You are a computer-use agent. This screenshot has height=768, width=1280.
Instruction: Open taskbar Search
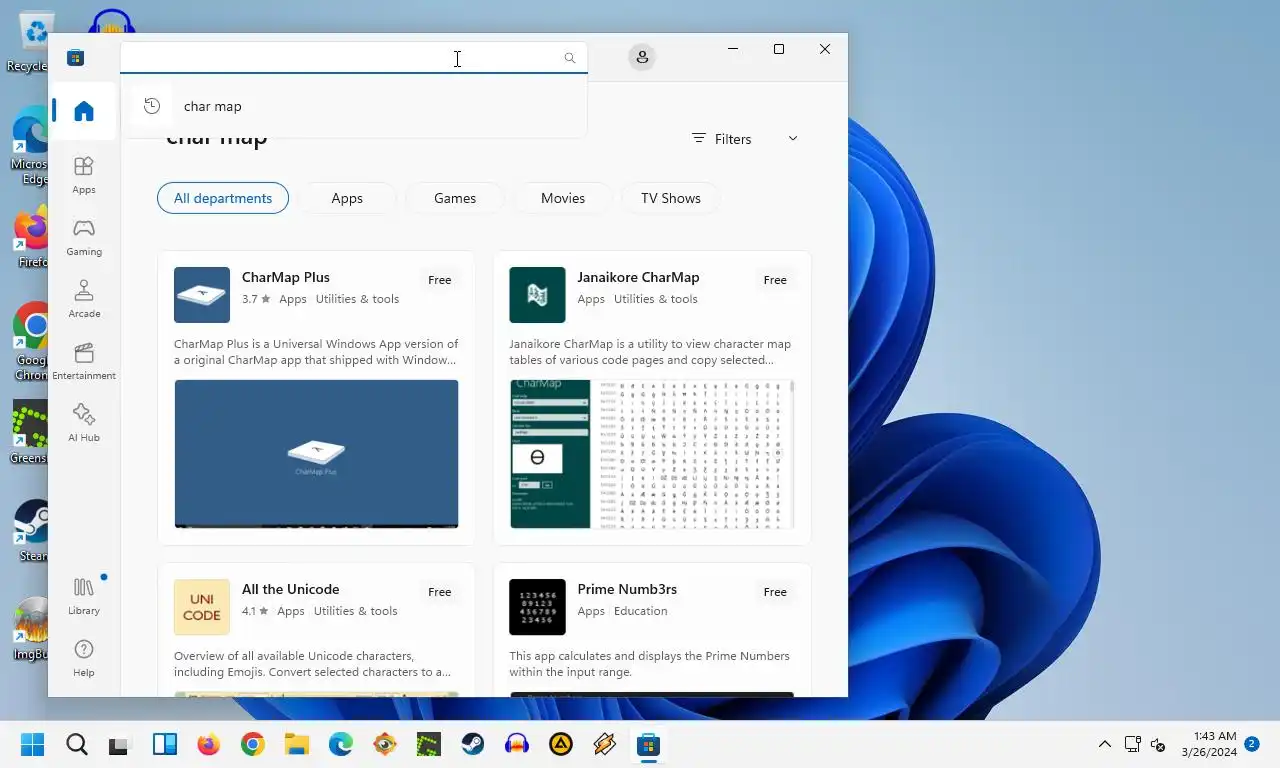tap(77, 744)
